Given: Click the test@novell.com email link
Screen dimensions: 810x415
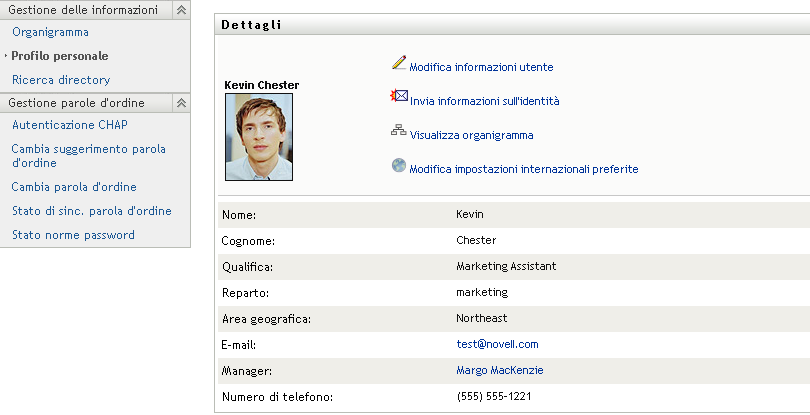Looking at the screenshot, I should point(497,344).
